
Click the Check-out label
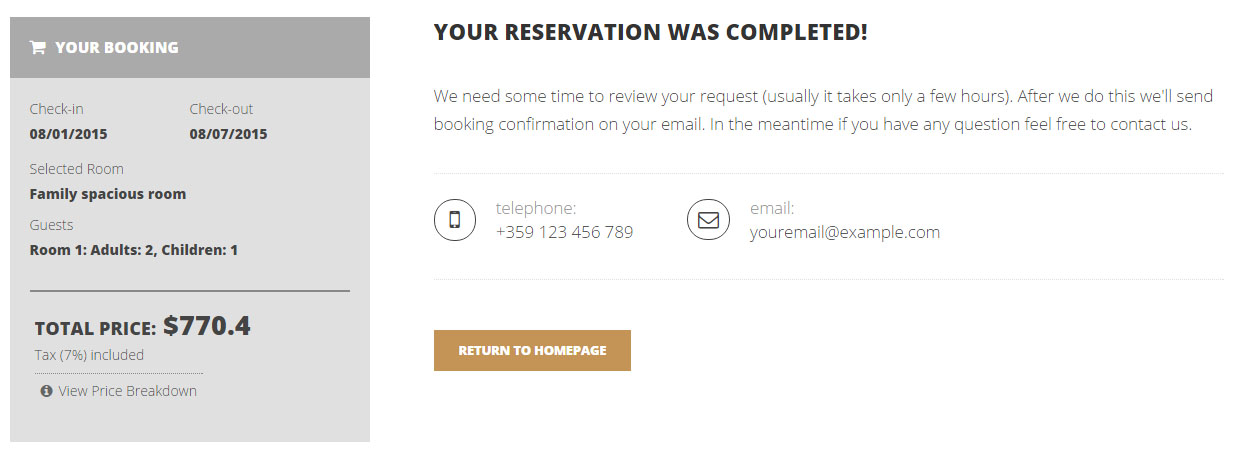click(221, 109)
